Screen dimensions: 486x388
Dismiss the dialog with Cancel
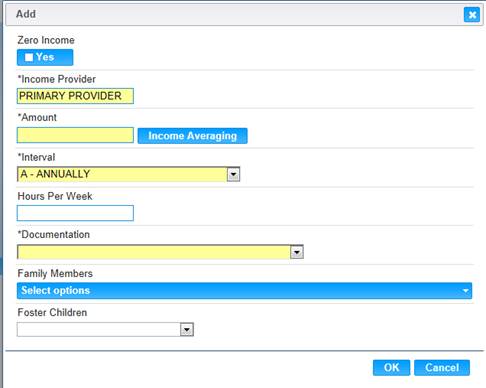click(x=442, y=367)
